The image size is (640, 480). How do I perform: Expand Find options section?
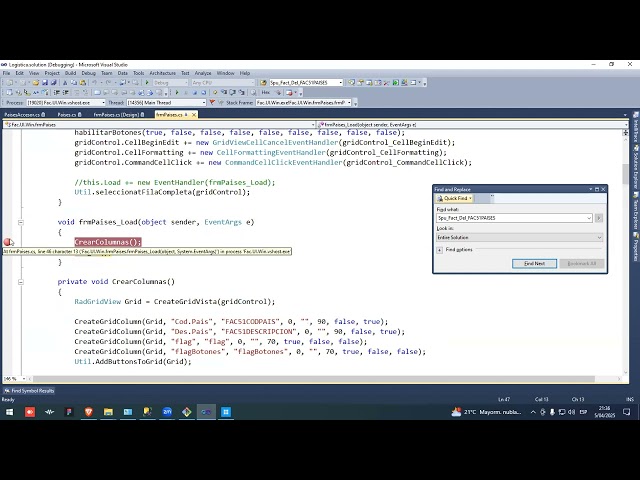point(440,250)
